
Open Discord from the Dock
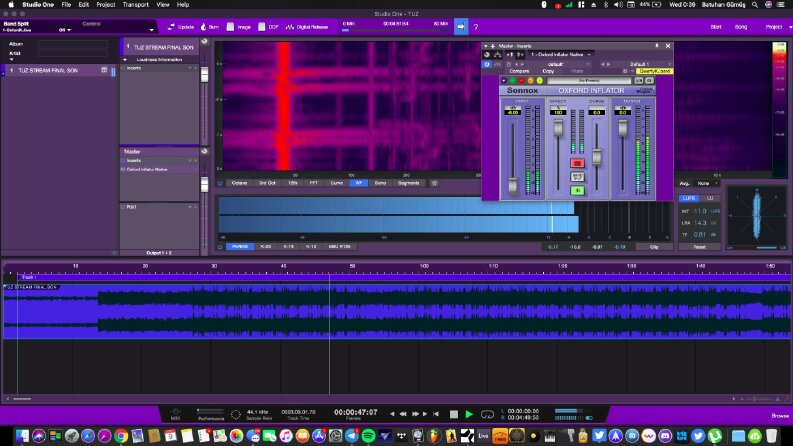click(x=665, y=435)
